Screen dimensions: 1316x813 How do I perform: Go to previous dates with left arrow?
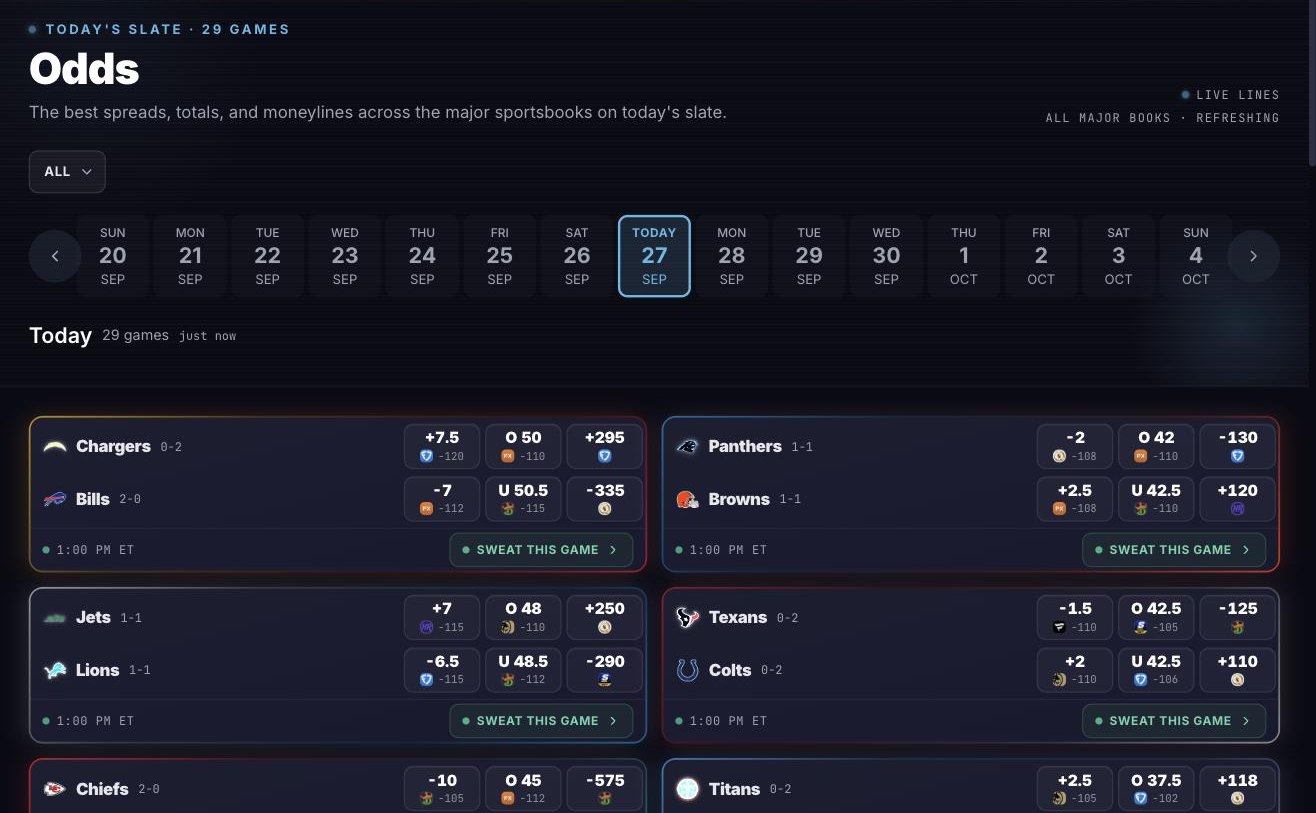click(x=55, y=256)
